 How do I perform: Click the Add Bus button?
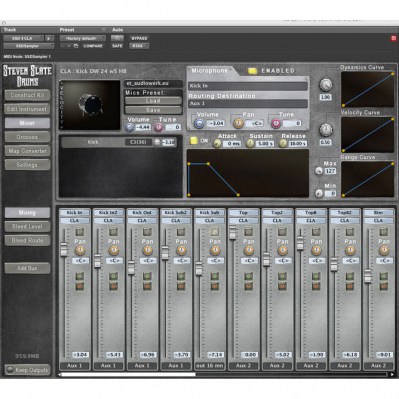click(27, 268)
